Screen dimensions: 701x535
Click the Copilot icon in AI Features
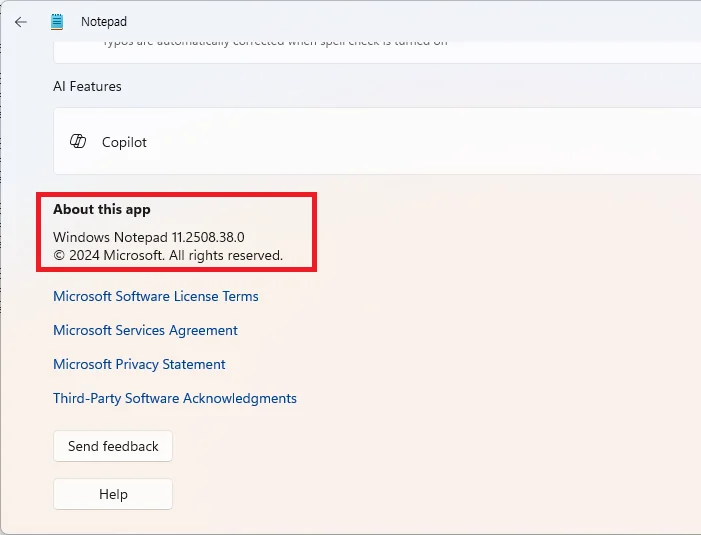pos(78,141)
